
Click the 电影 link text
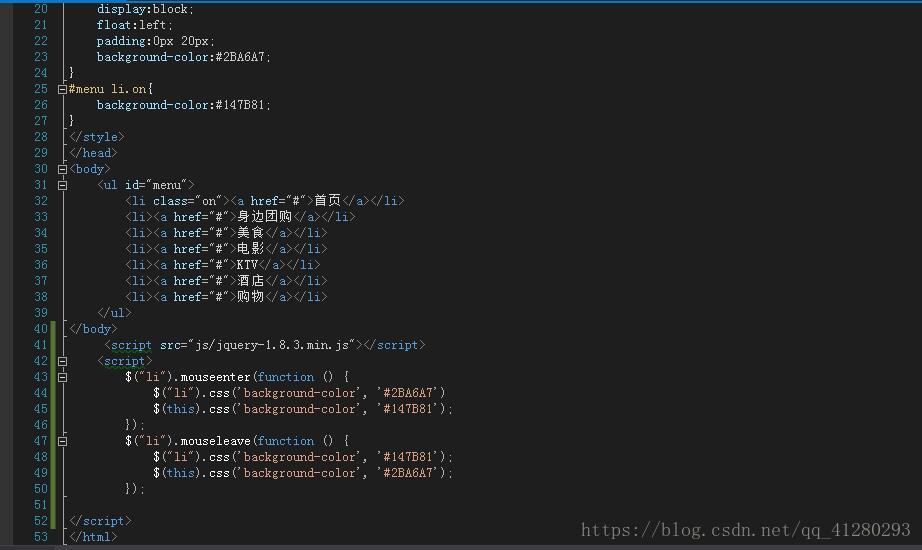(250, 249)
